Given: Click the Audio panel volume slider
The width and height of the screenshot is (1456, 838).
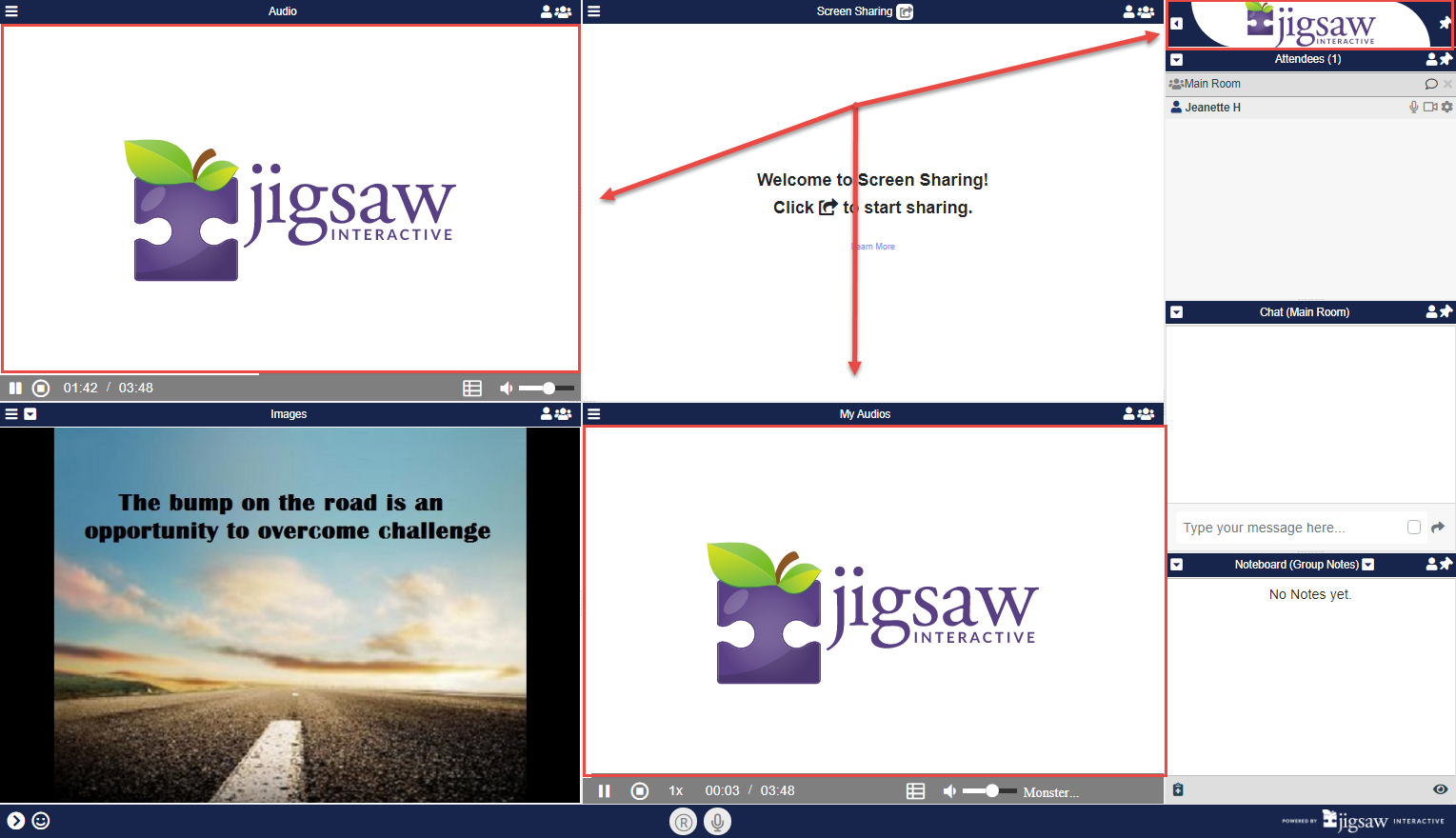Looking at the screenshot, I should (x=547, y=389).
